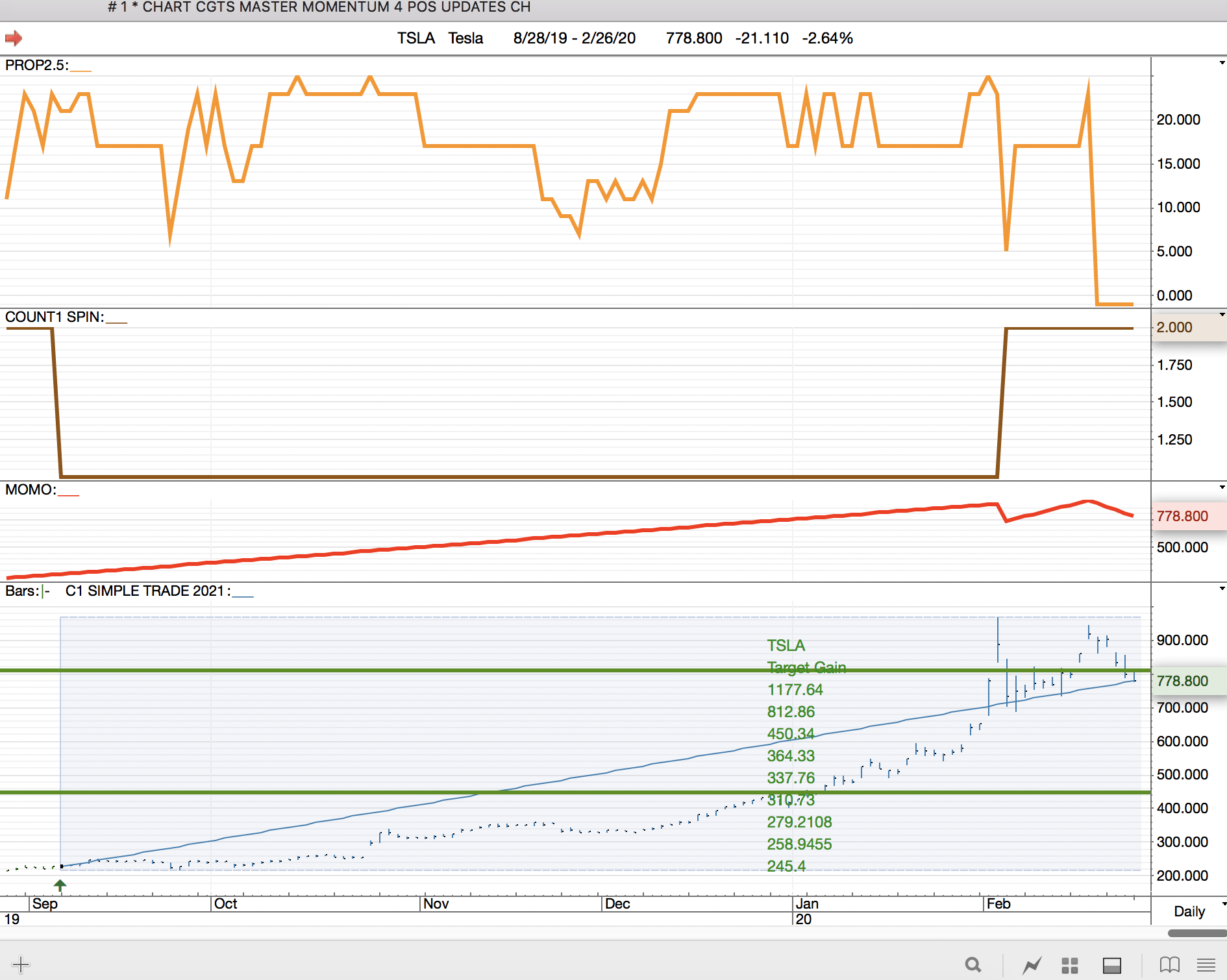Image resolution: width=1227 pixels, height=980 pixels.
Task: Click the PROP2.5 orange line color swatch
Action: (81, 69)
